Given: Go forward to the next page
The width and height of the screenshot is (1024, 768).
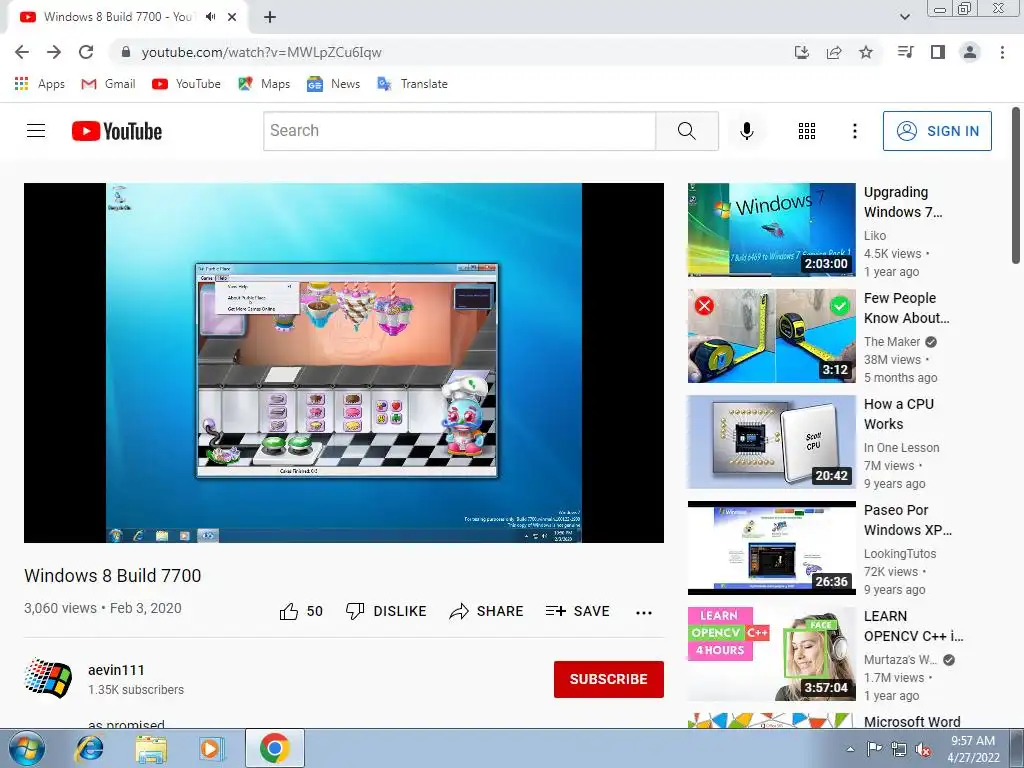Looking at the screenshot, I should [54, 52].
